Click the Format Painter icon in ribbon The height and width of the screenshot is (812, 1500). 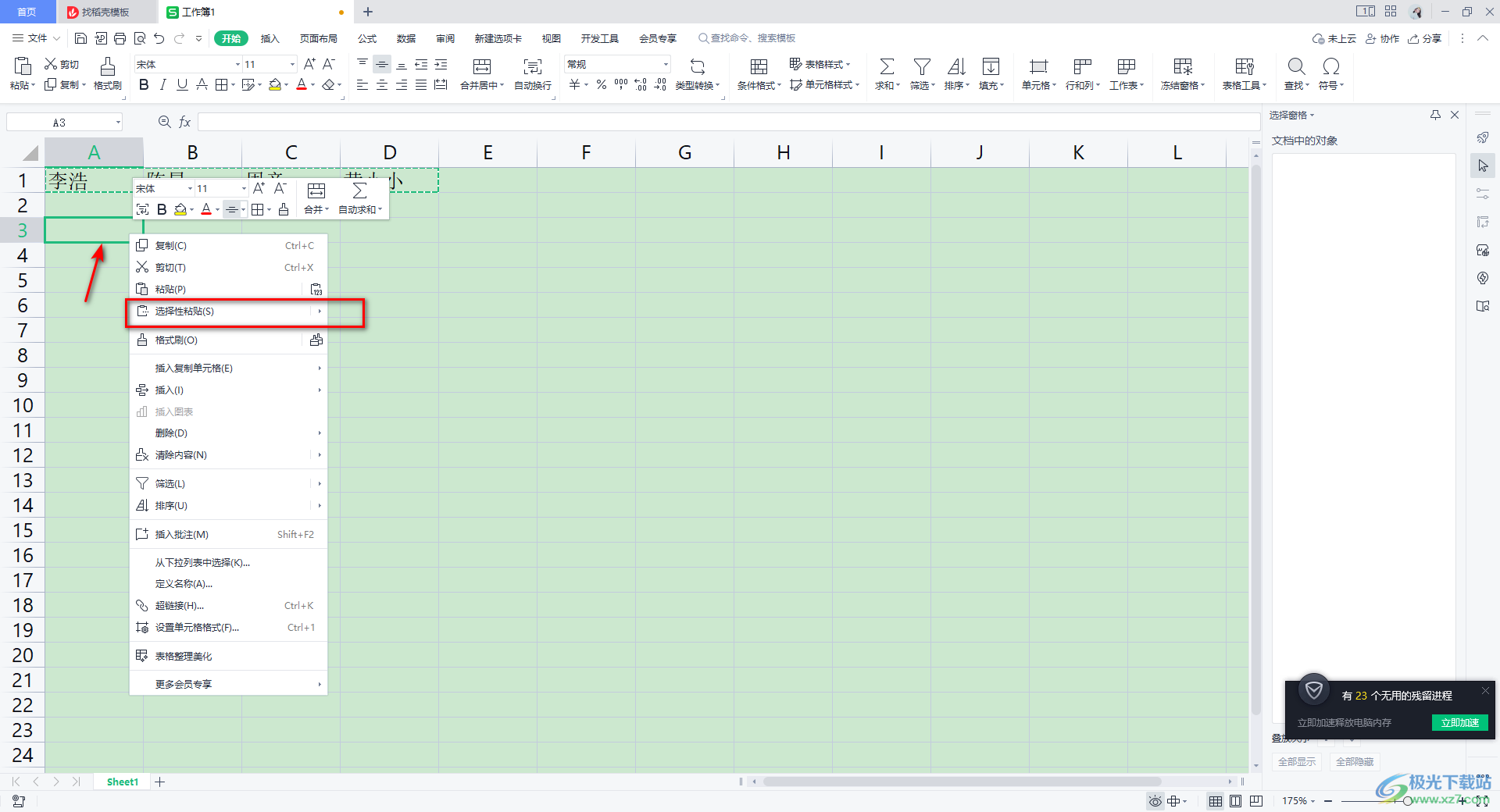coord(108,66)
